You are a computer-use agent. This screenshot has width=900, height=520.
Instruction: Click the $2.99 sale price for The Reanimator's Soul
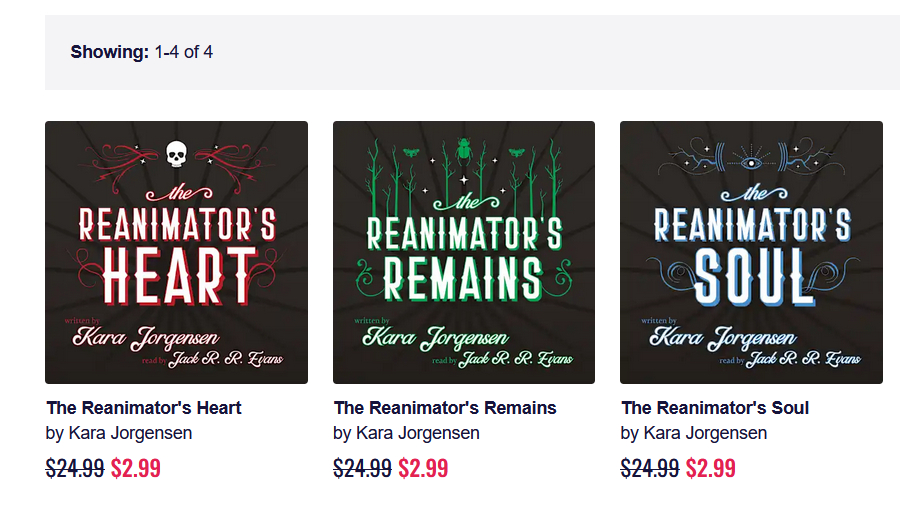pos(711,468)
